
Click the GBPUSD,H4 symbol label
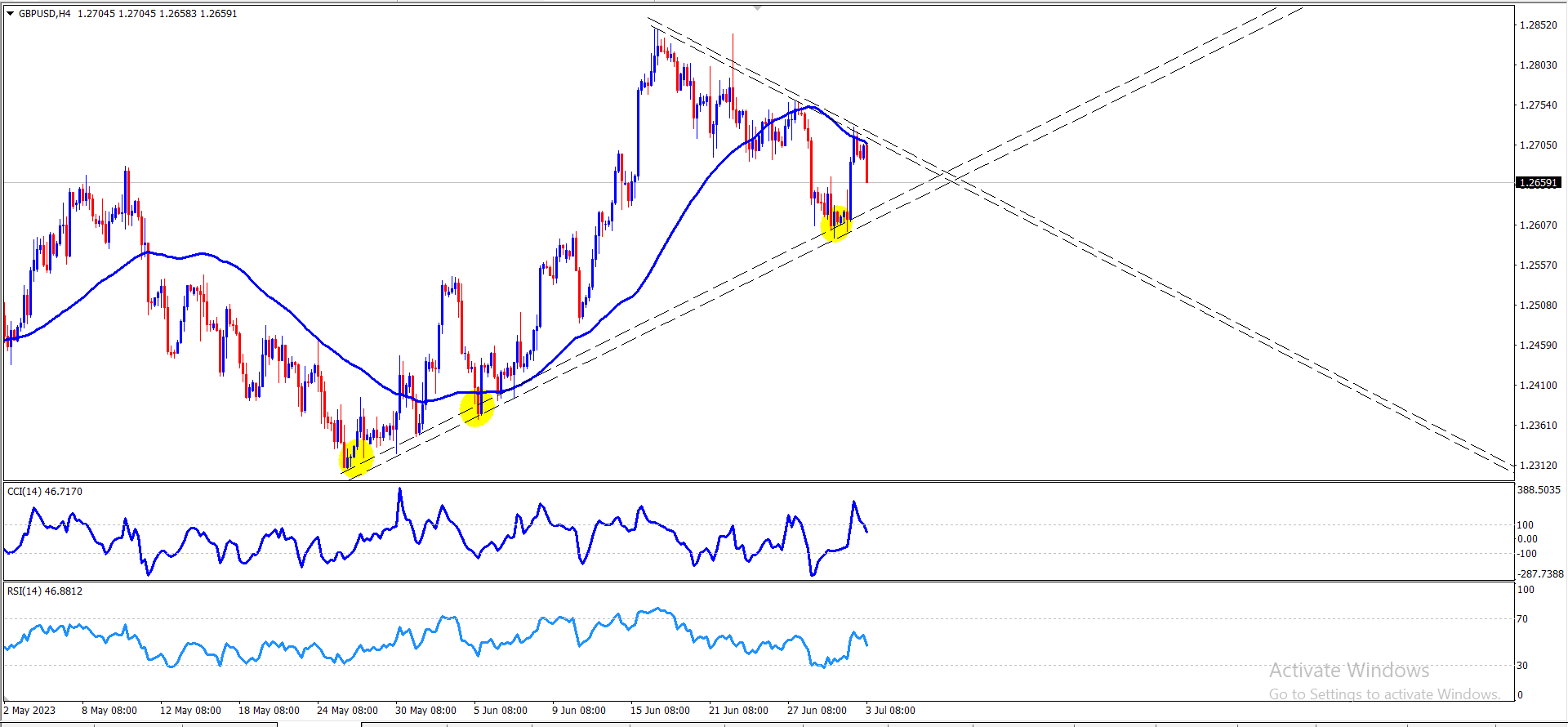point(45,14)
